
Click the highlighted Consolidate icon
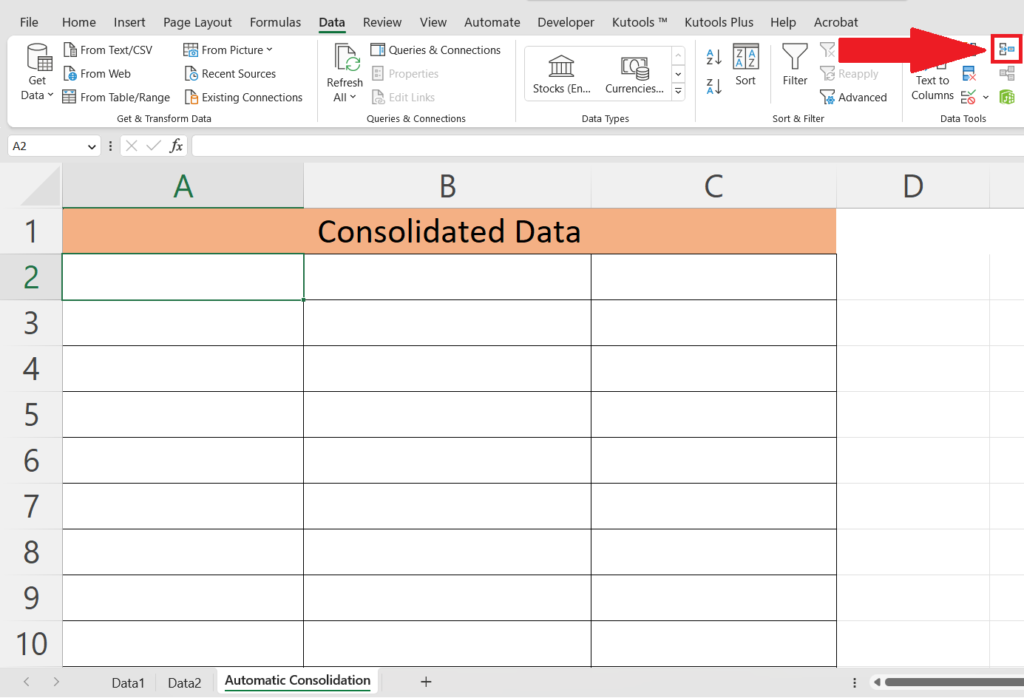[1006, 48]
